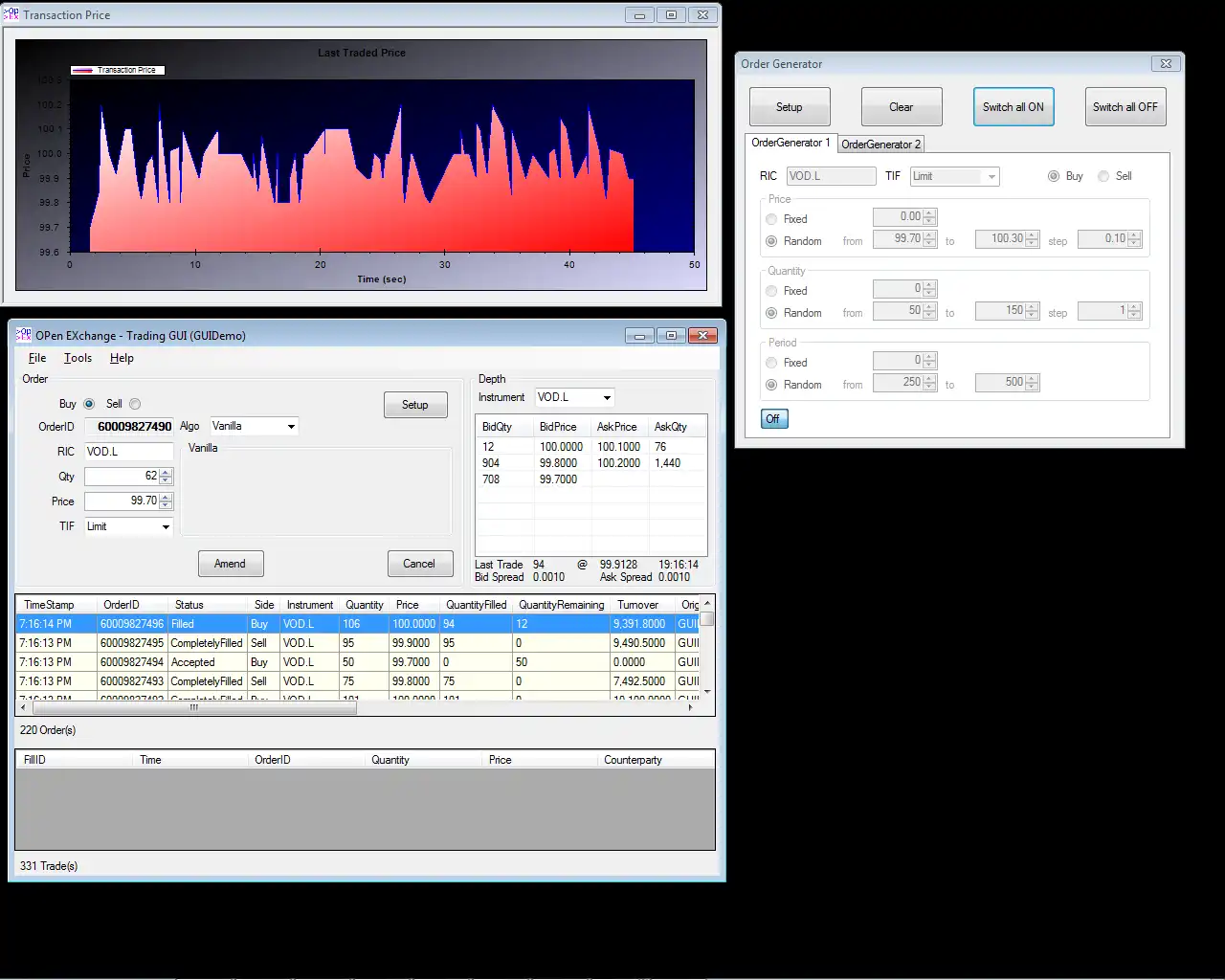
Task: Click the quantity from 50 spinner
Action: pos(930,311)
